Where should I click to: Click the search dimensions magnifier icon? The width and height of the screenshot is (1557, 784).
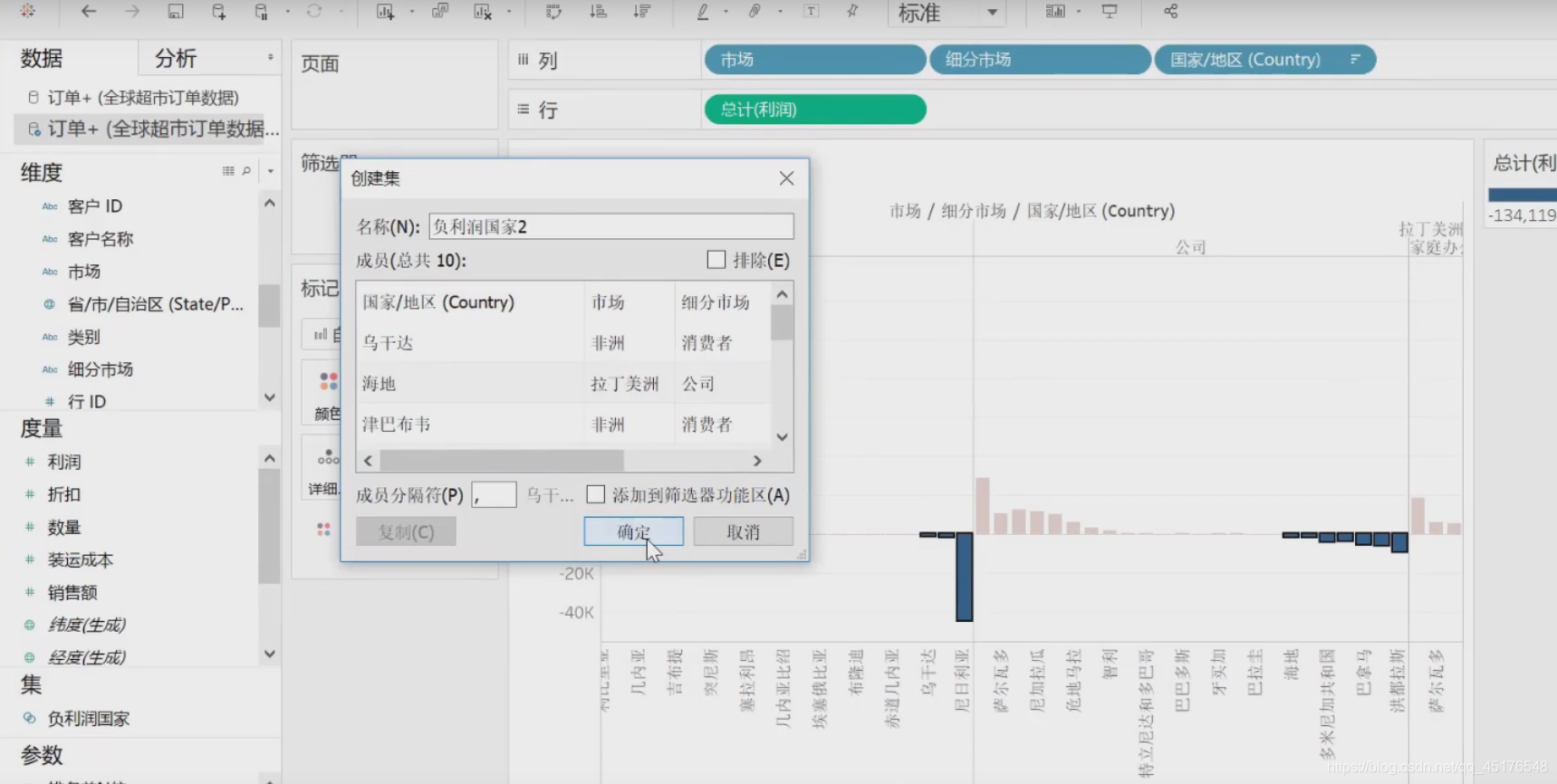coord(246,171)
